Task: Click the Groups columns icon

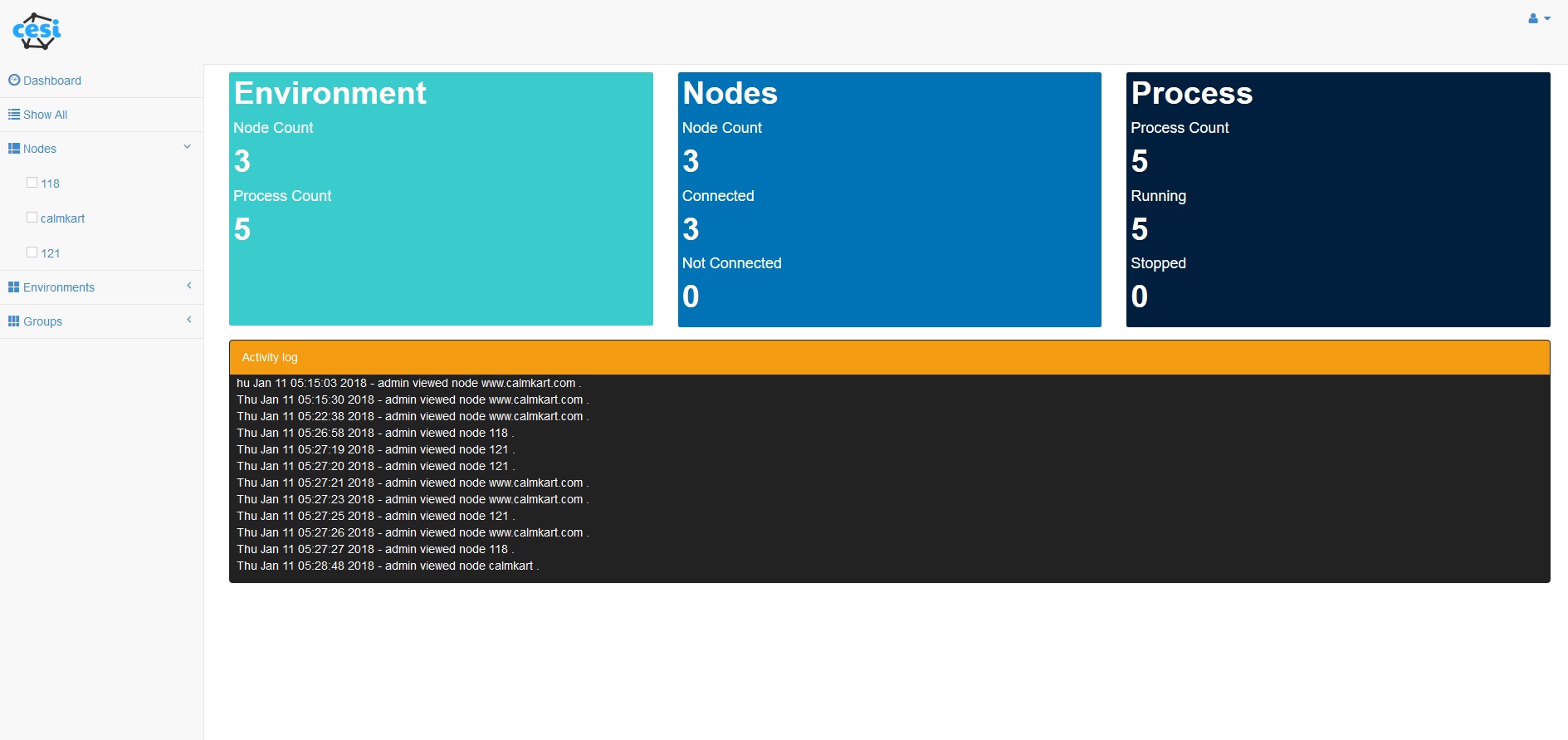Action: click(x=14, y=321)
